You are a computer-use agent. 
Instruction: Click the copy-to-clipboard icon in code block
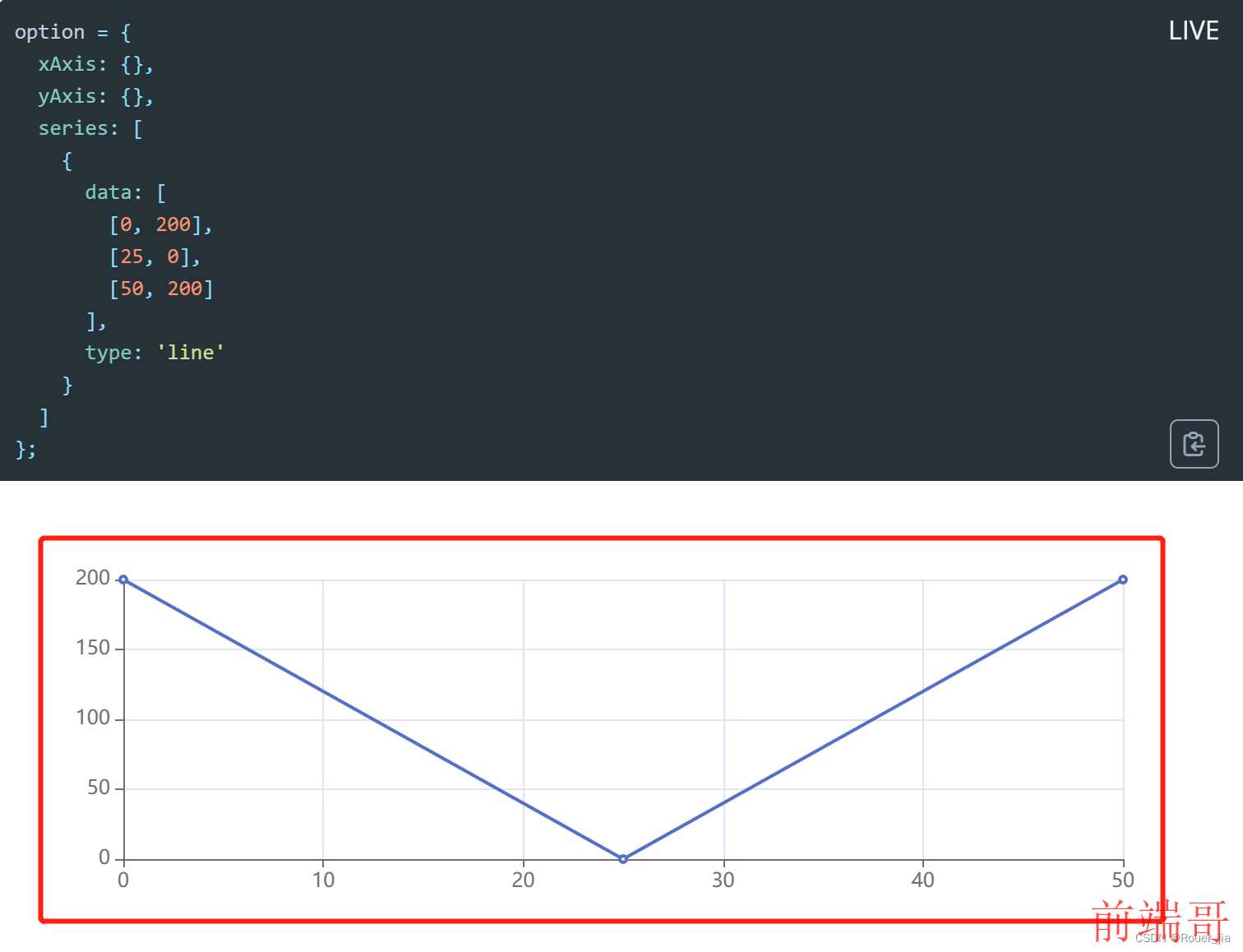pos(1194,444)
